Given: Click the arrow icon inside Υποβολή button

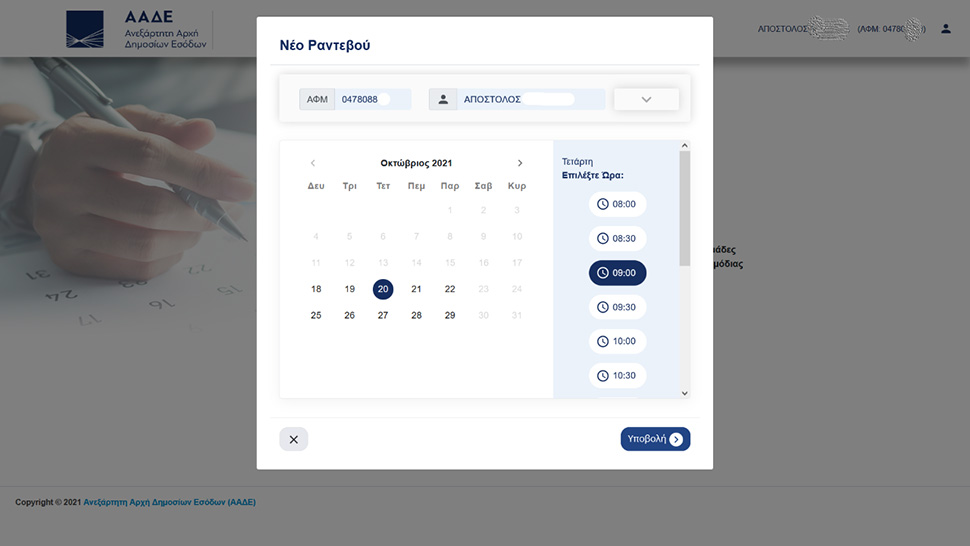Looking at the screenshot, I should tap(677, 439).
